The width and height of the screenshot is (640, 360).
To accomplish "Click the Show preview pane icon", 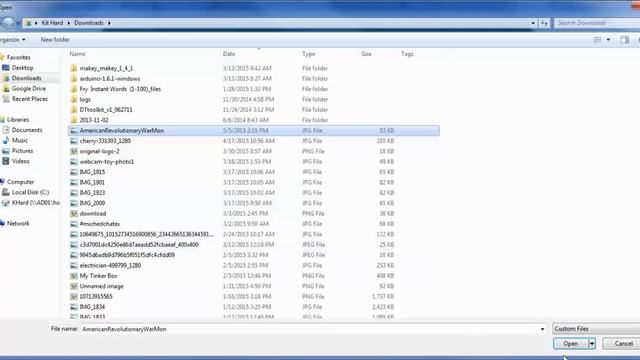I will point(624,40).
